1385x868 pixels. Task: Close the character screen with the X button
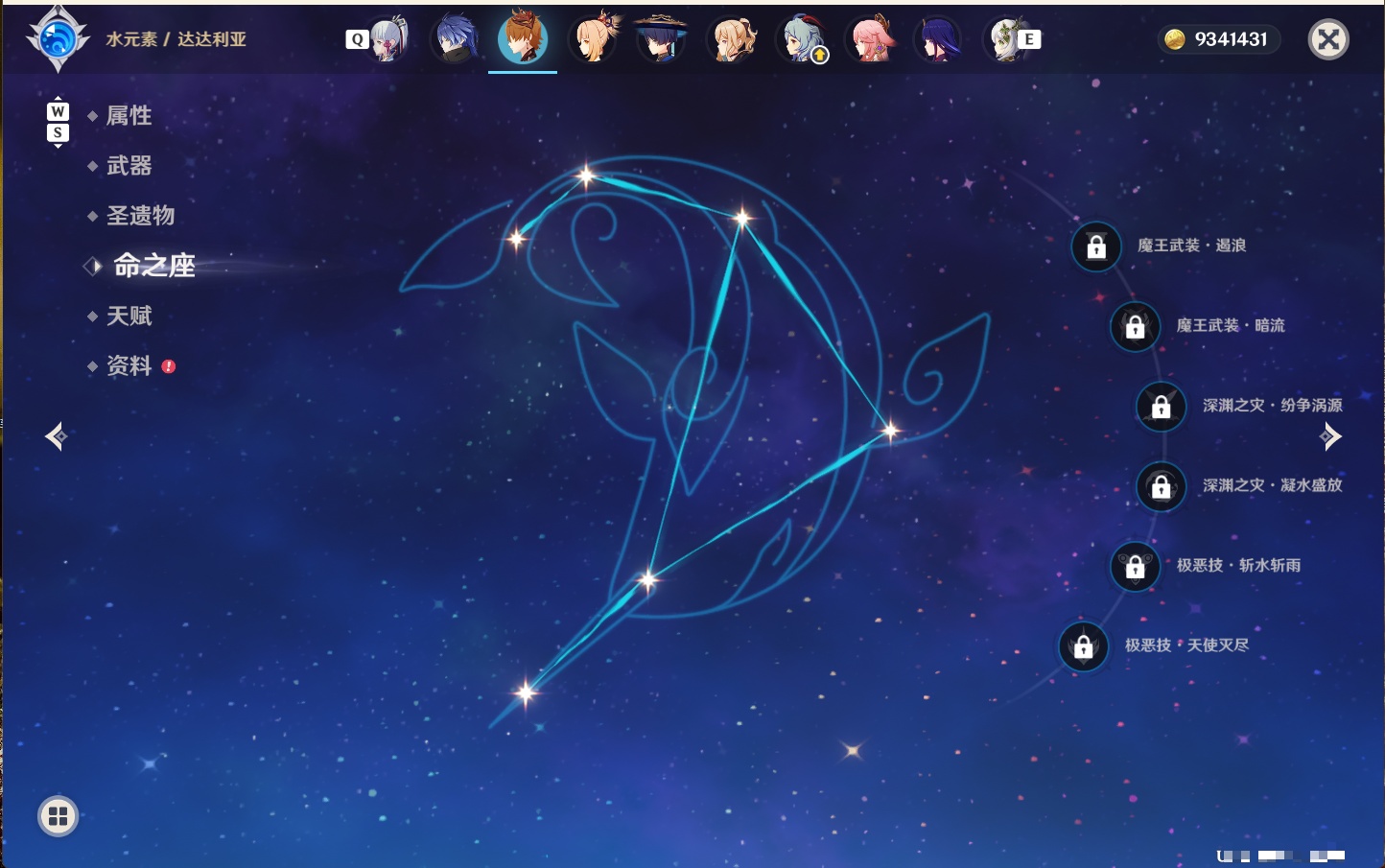[x=1328, y=39]
